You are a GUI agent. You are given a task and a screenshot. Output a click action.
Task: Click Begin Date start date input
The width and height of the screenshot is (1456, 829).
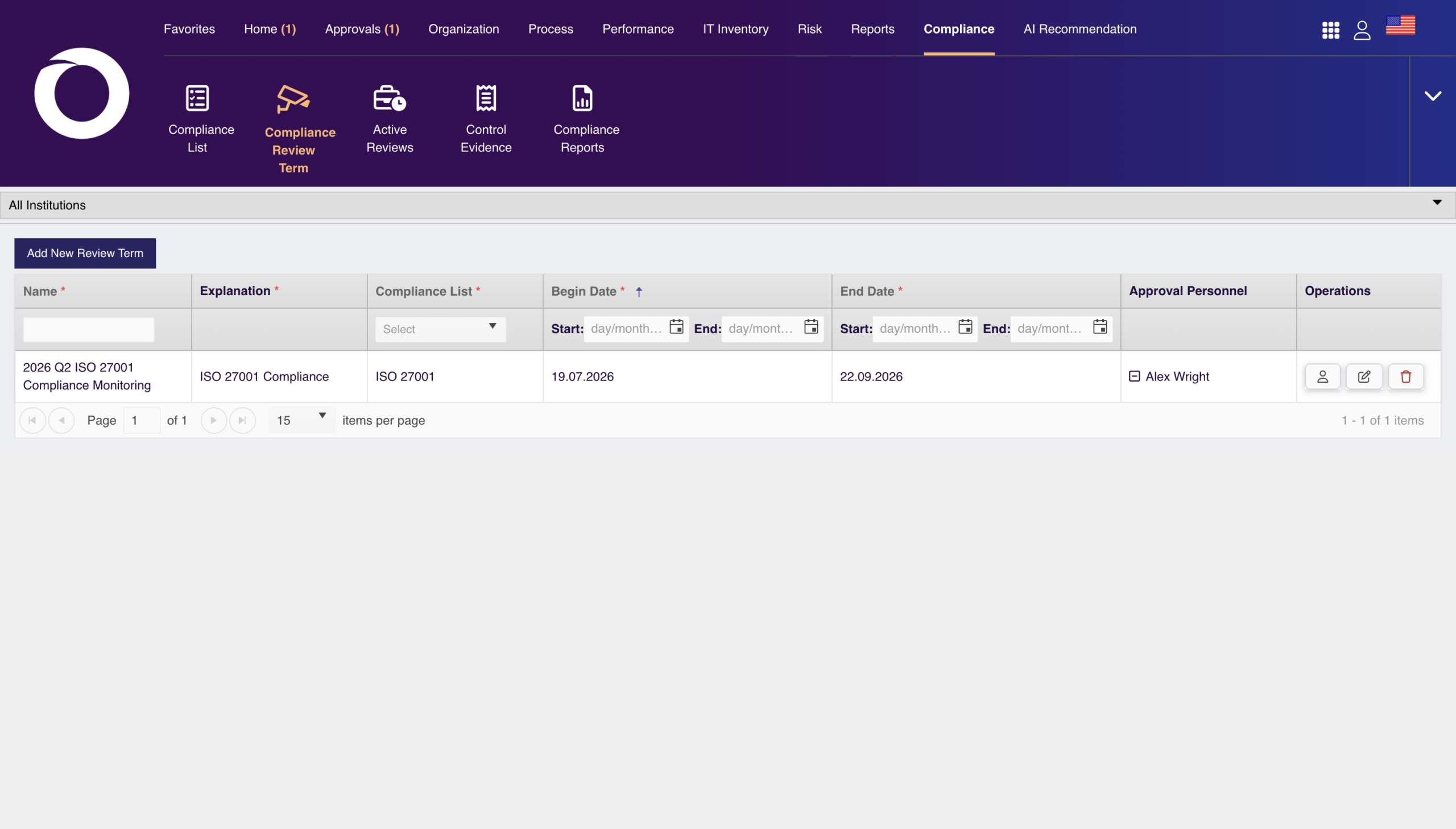click(626, 329)
